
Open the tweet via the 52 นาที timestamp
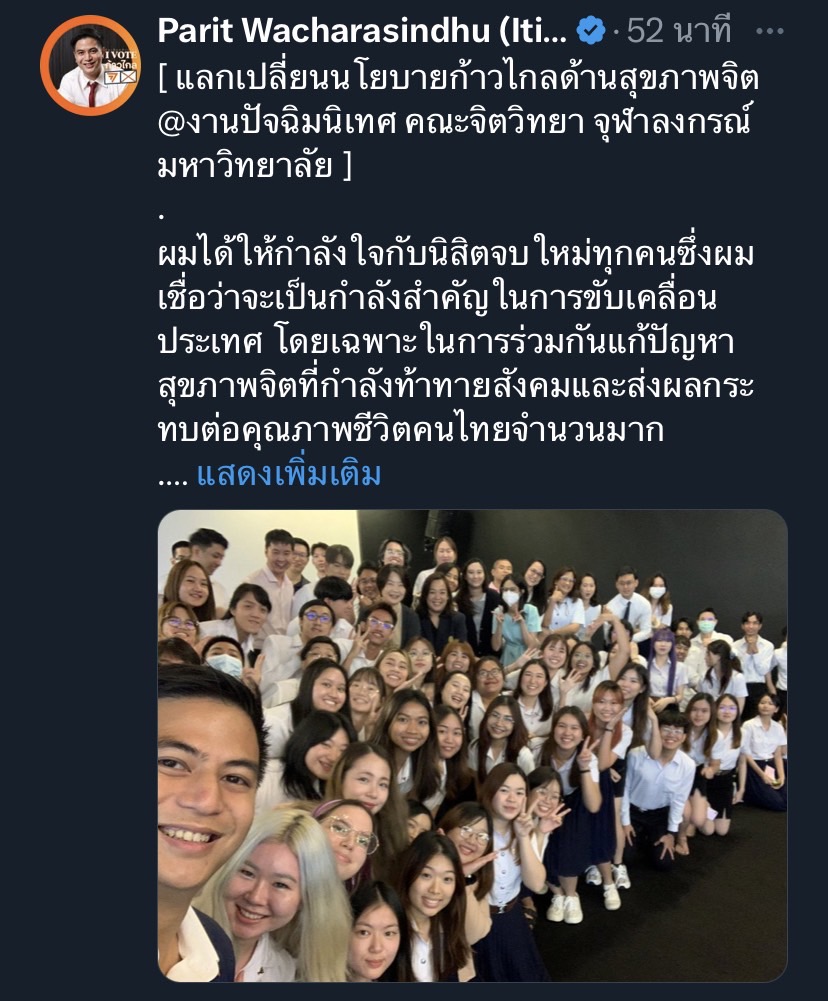[679, 31]
